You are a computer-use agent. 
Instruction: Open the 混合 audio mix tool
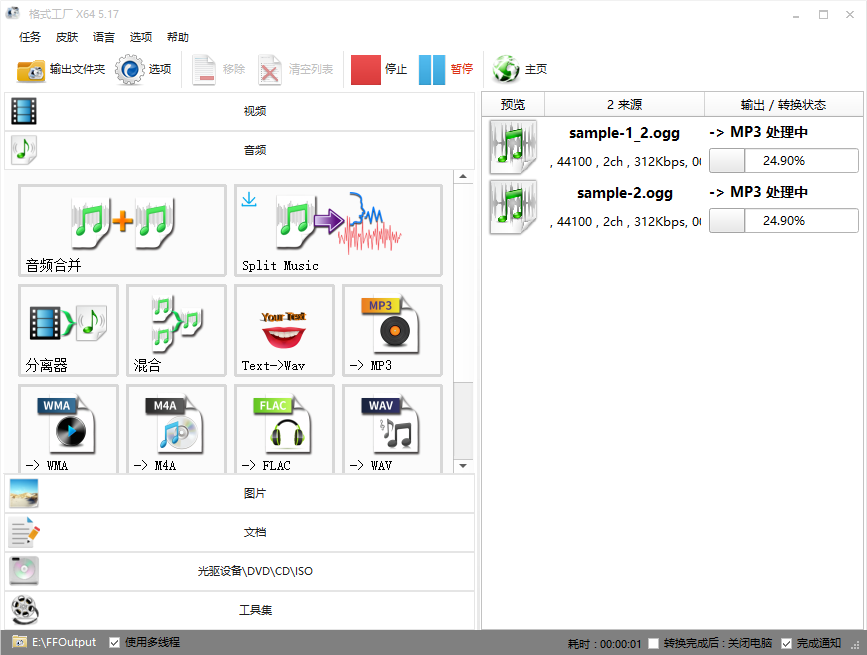pos(176,330)
